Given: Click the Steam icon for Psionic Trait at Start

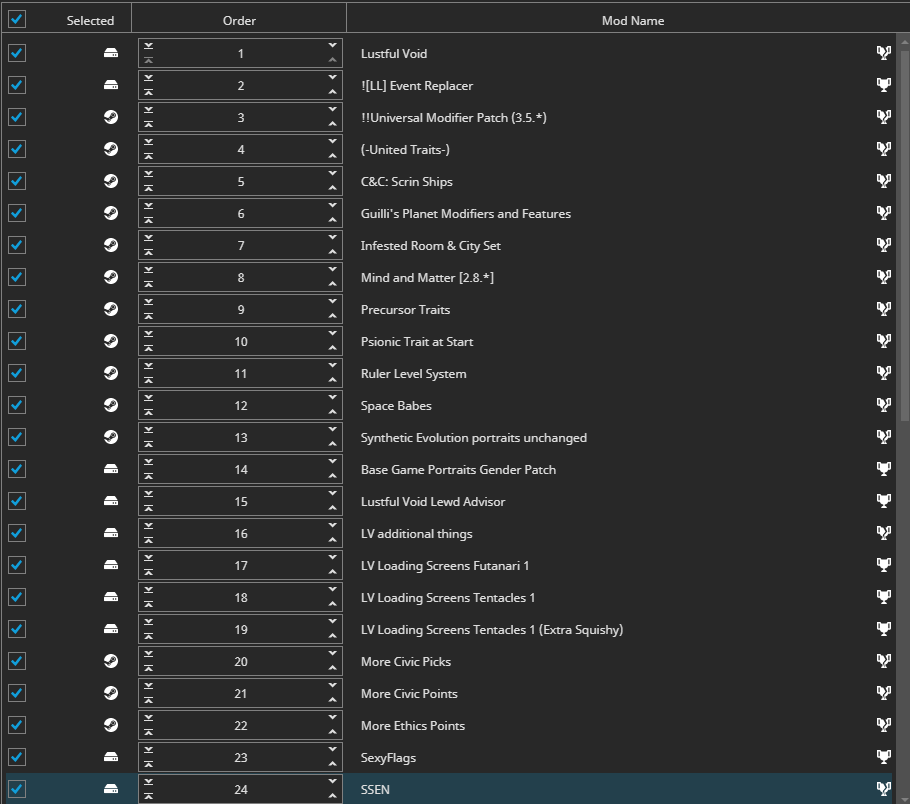Looking at the screenshot, I should point(111,341).
